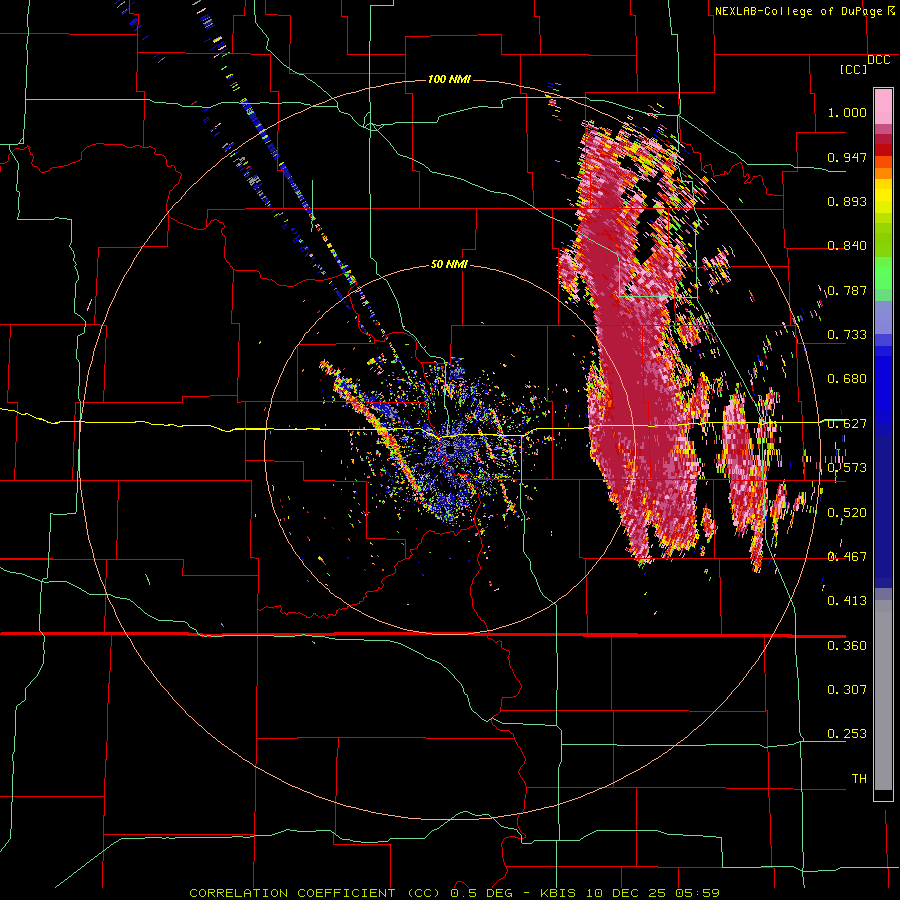Image resolution: width=900 pixels, height=900 pixels.
Task: Select the 0.893 legend value
Action: coord(847,201)
